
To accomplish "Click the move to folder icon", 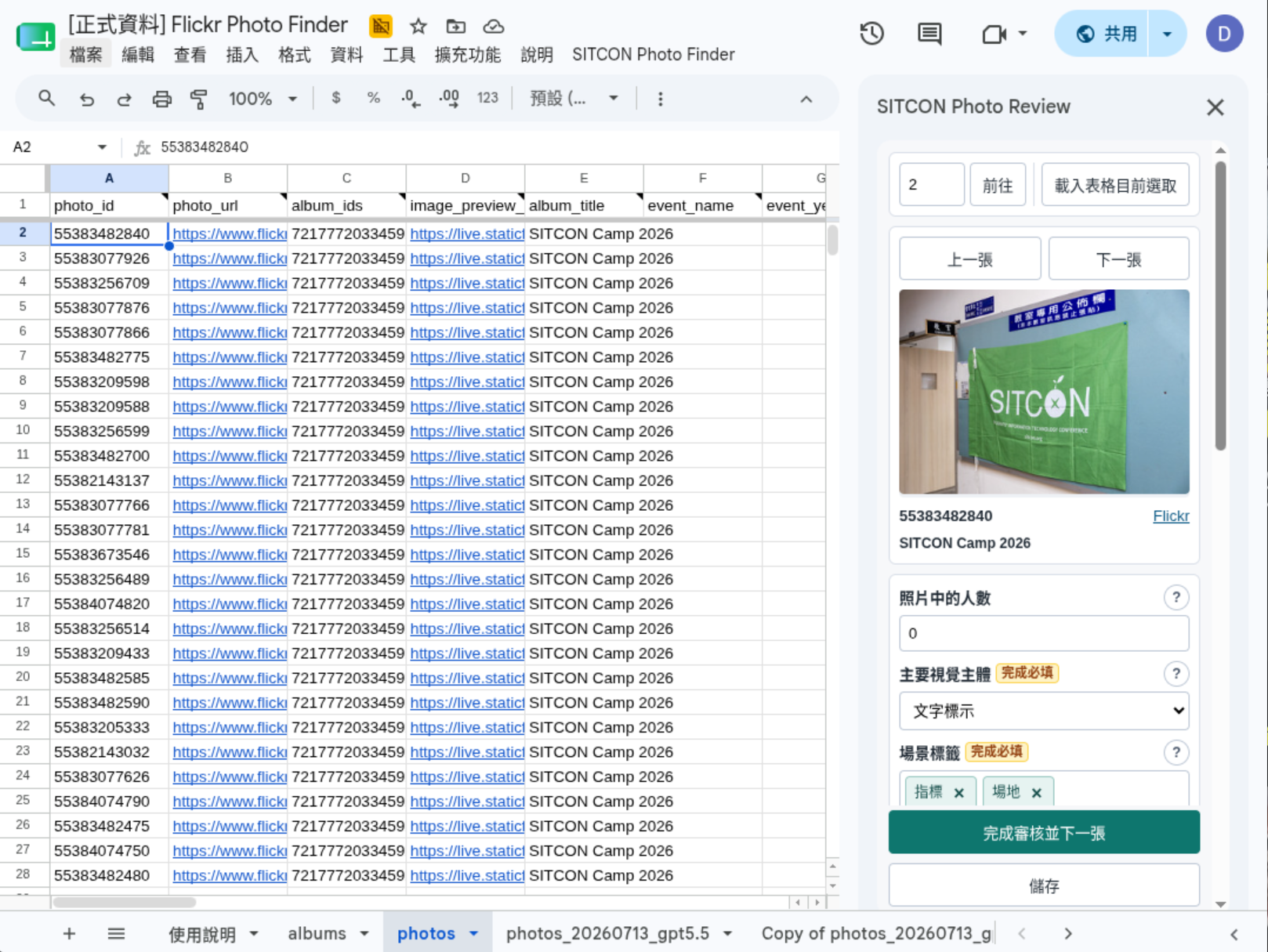I will click(456, 27).
